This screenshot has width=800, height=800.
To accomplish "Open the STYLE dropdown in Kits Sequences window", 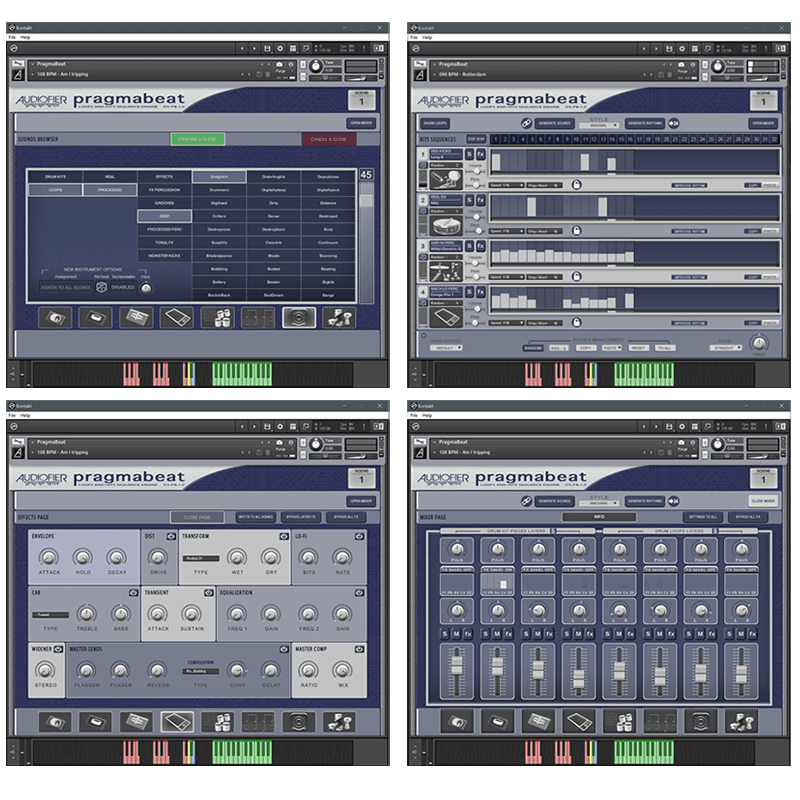I will [599, 125].
